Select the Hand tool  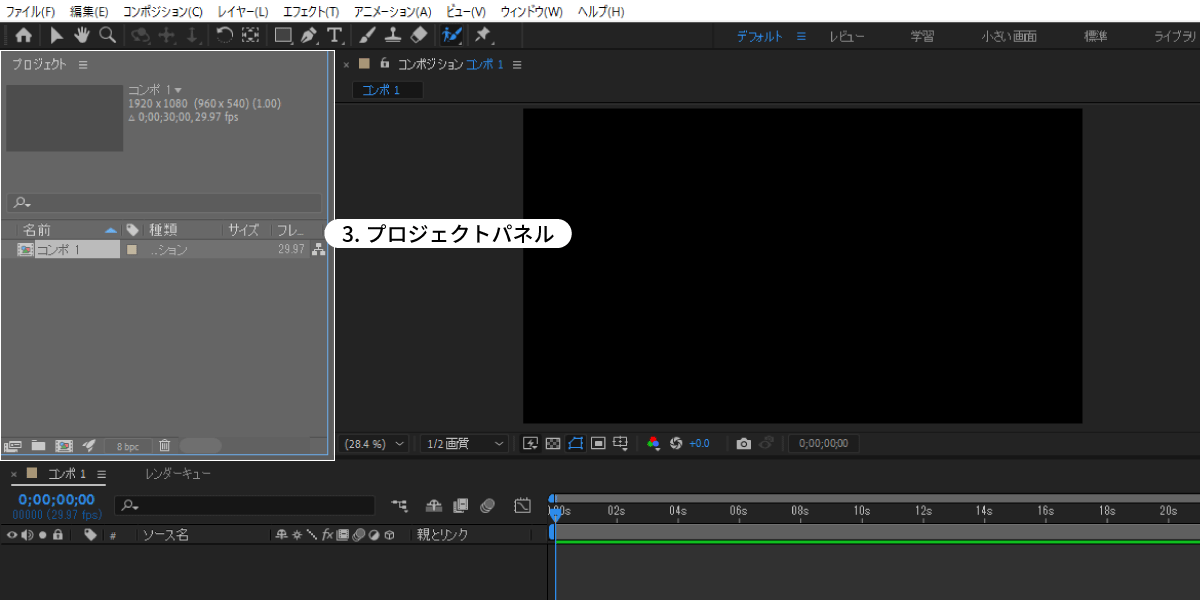81,35
